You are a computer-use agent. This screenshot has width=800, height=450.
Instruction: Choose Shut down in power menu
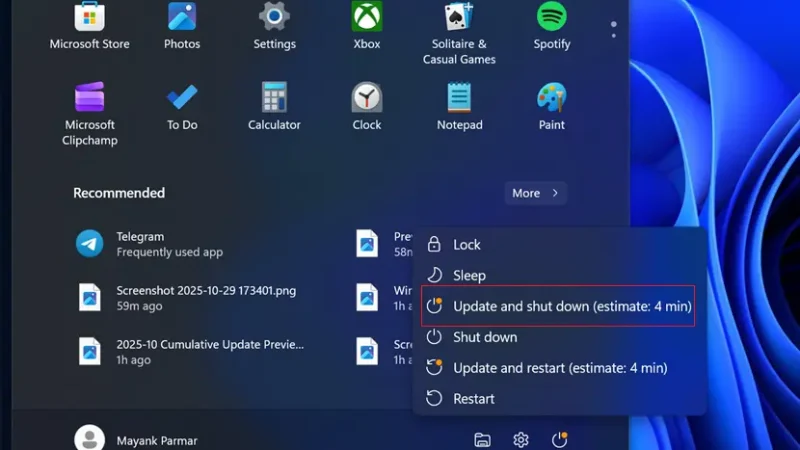click(x=559, y=337)
